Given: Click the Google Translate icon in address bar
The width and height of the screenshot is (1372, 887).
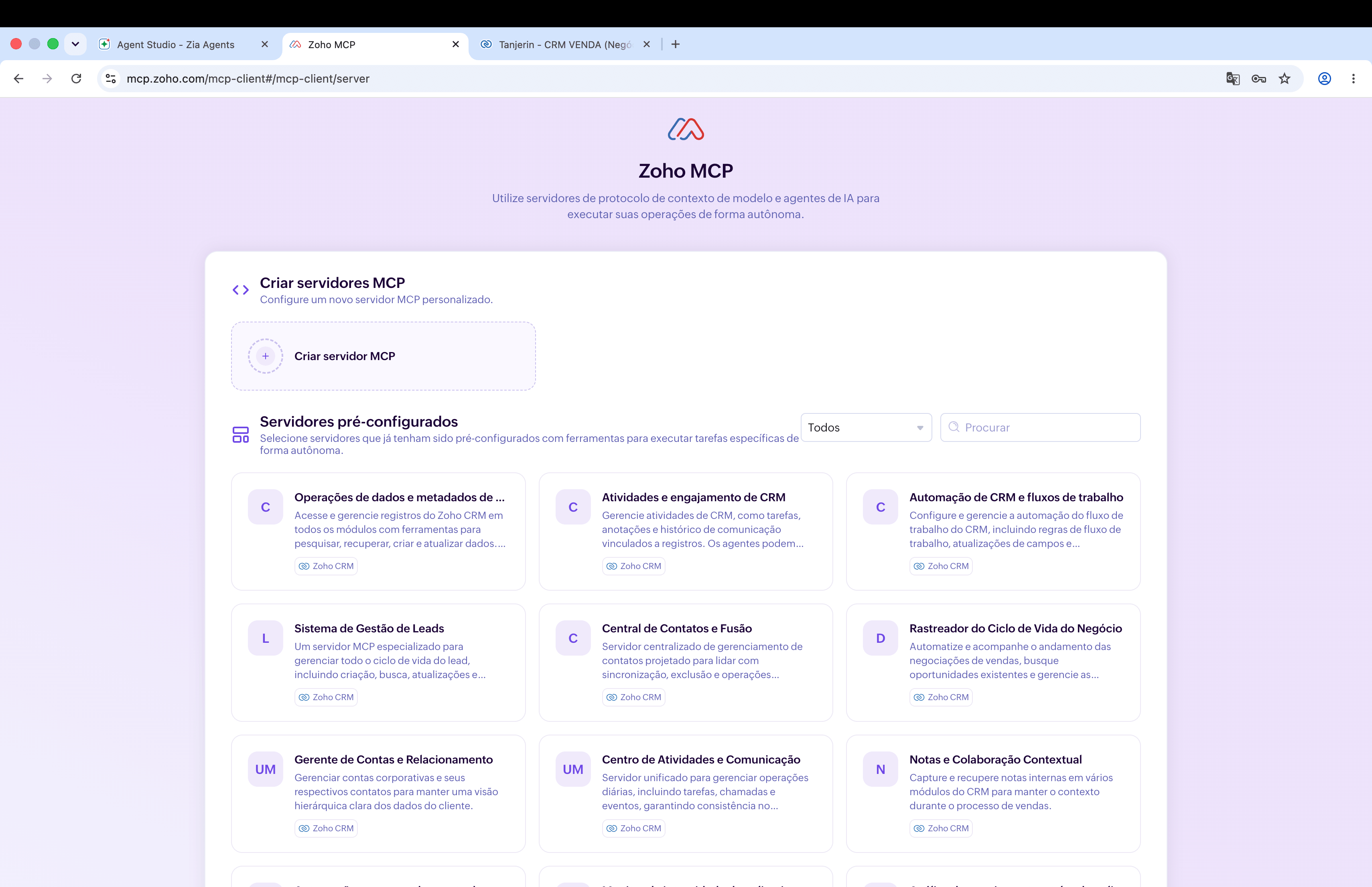Looking at the screenshot, I should pyautogui.click(x=1232, y=79).
